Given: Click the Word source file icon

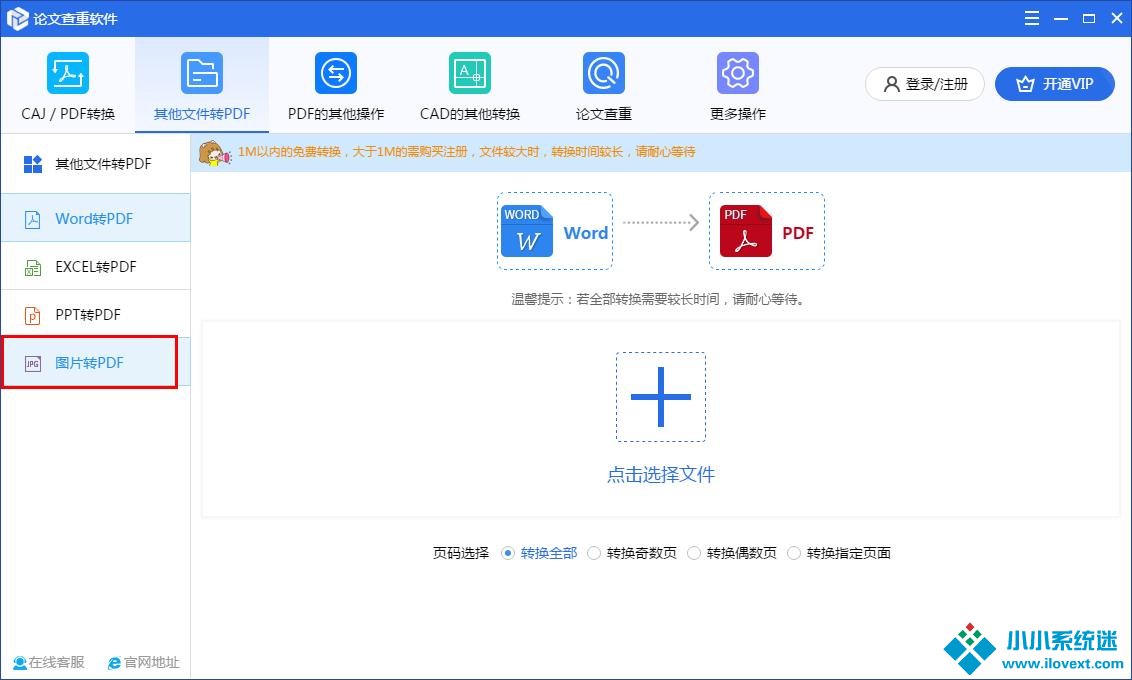Looking at the screenshot, I should (x=527, y=232).
